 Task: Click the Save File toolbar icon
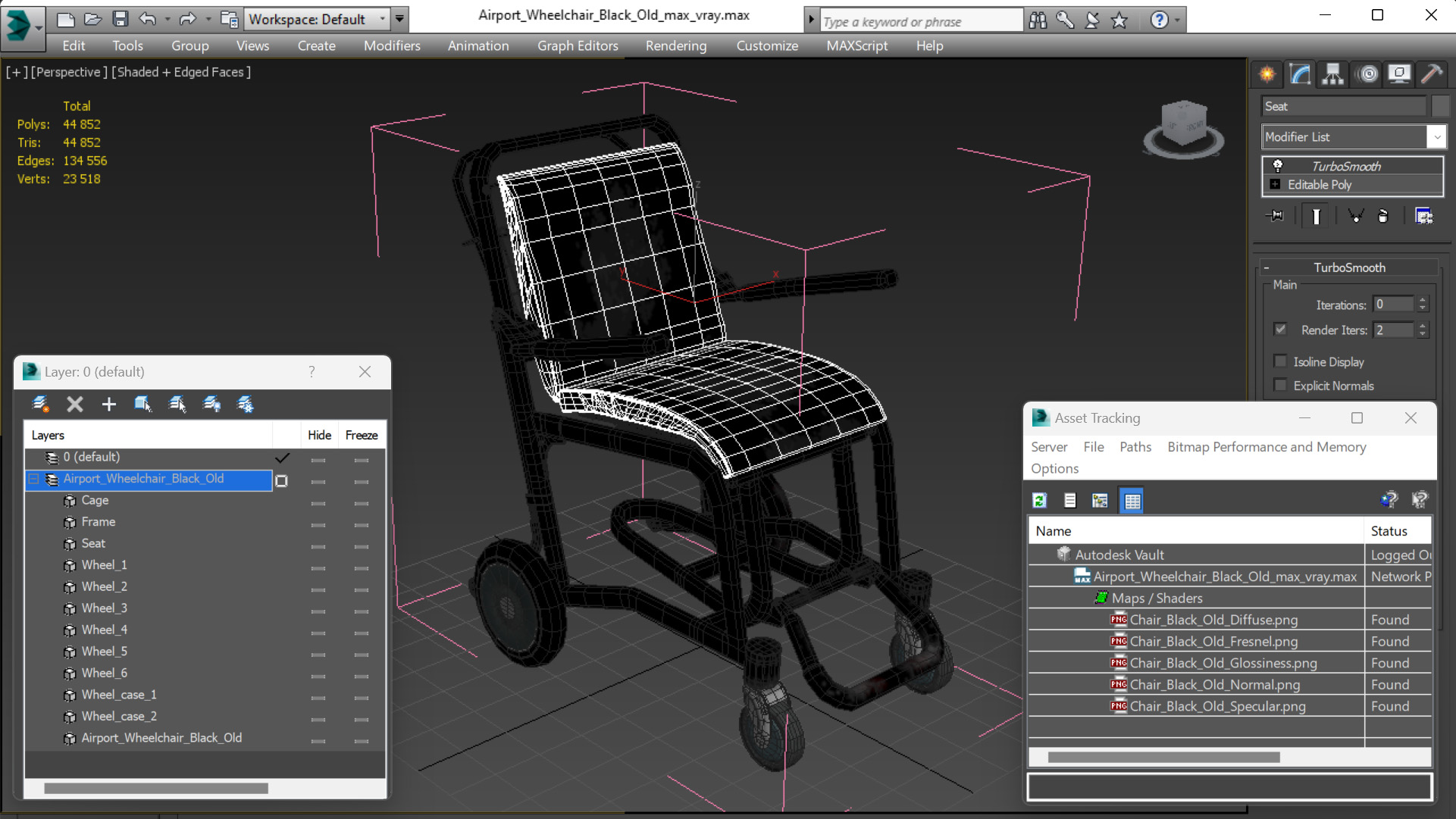coord(120,19)
